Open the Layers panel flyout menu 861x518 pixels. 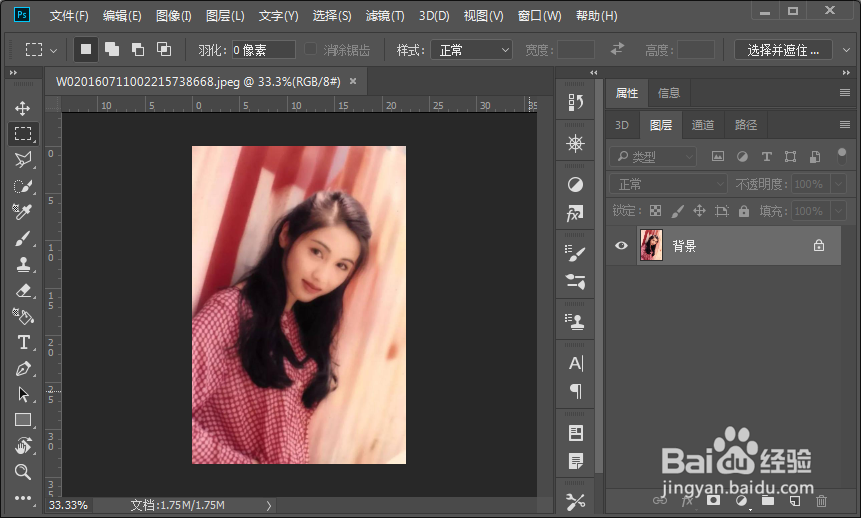(x=845, y=125)
